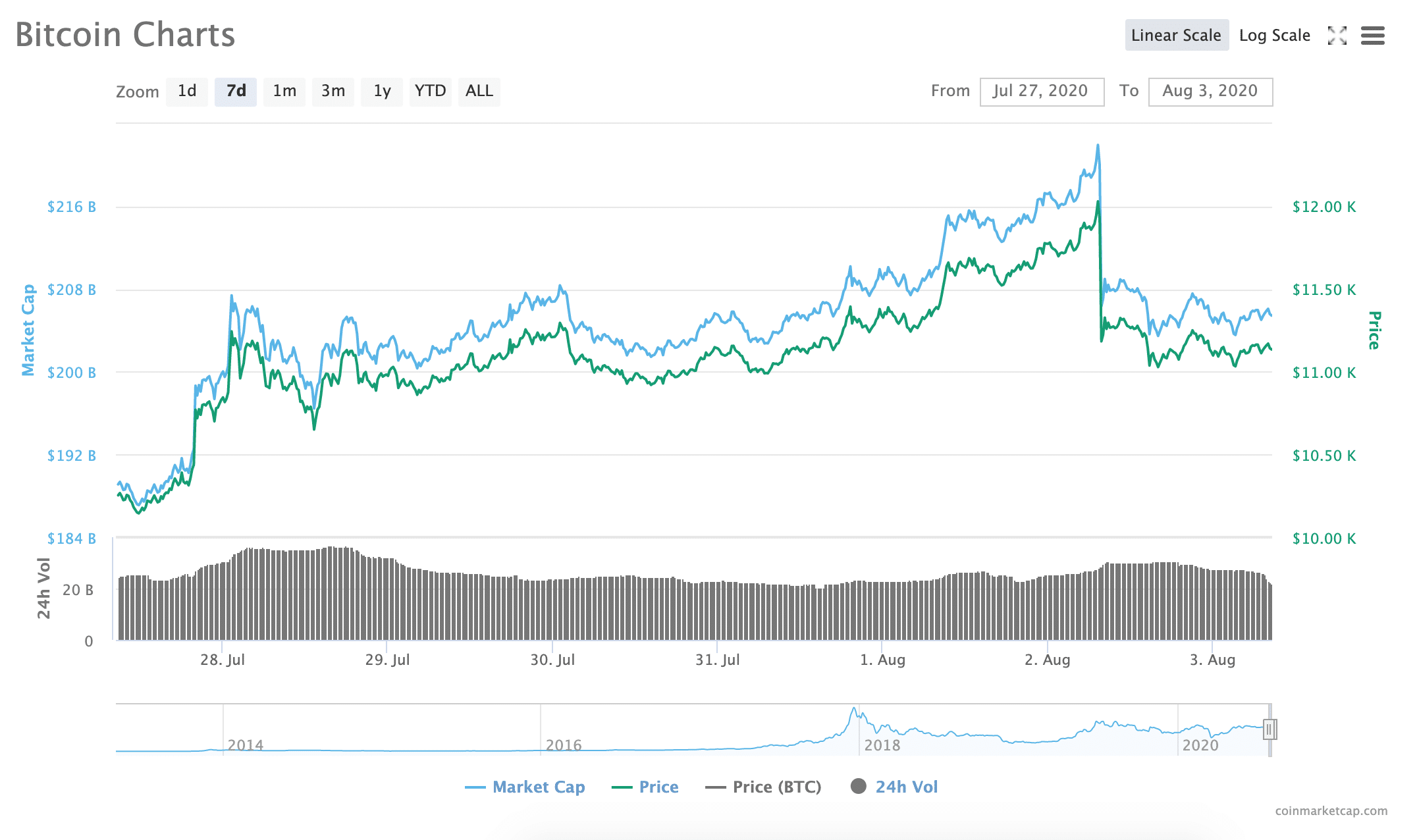Viewport: 1417px width, 840px height.
Task: Switch to Linear Scale
Action: point(1176,36)
